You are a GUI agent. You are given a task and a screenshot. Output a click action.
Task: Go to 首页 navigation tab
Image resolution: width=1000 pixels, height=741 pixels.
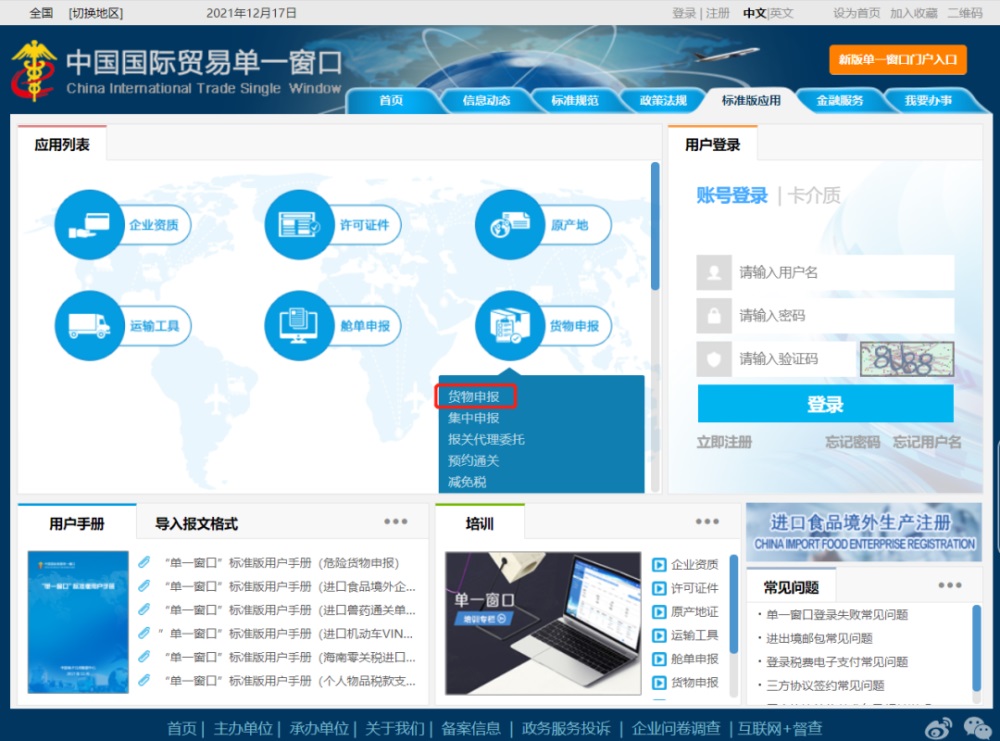click(x=391, y=100)
